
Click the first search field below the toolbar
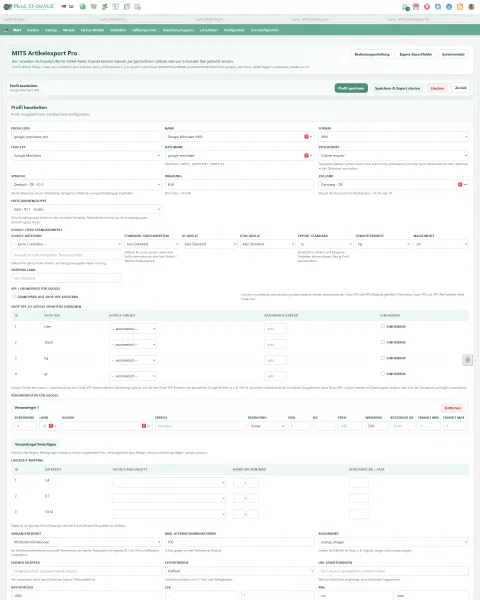[x=48, y=19]
